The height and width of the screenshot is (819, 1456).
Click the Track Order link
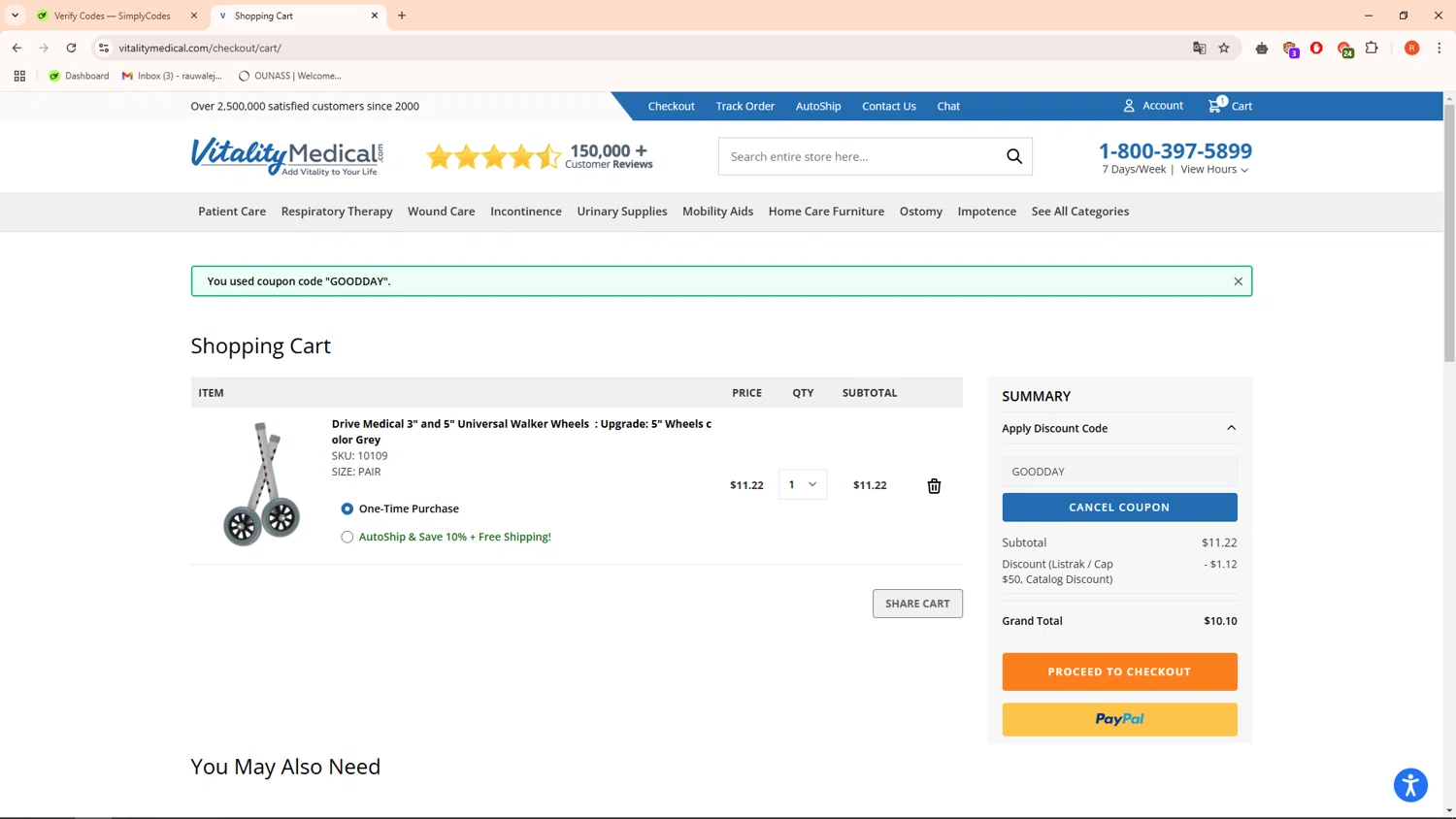tap(745, 106)
